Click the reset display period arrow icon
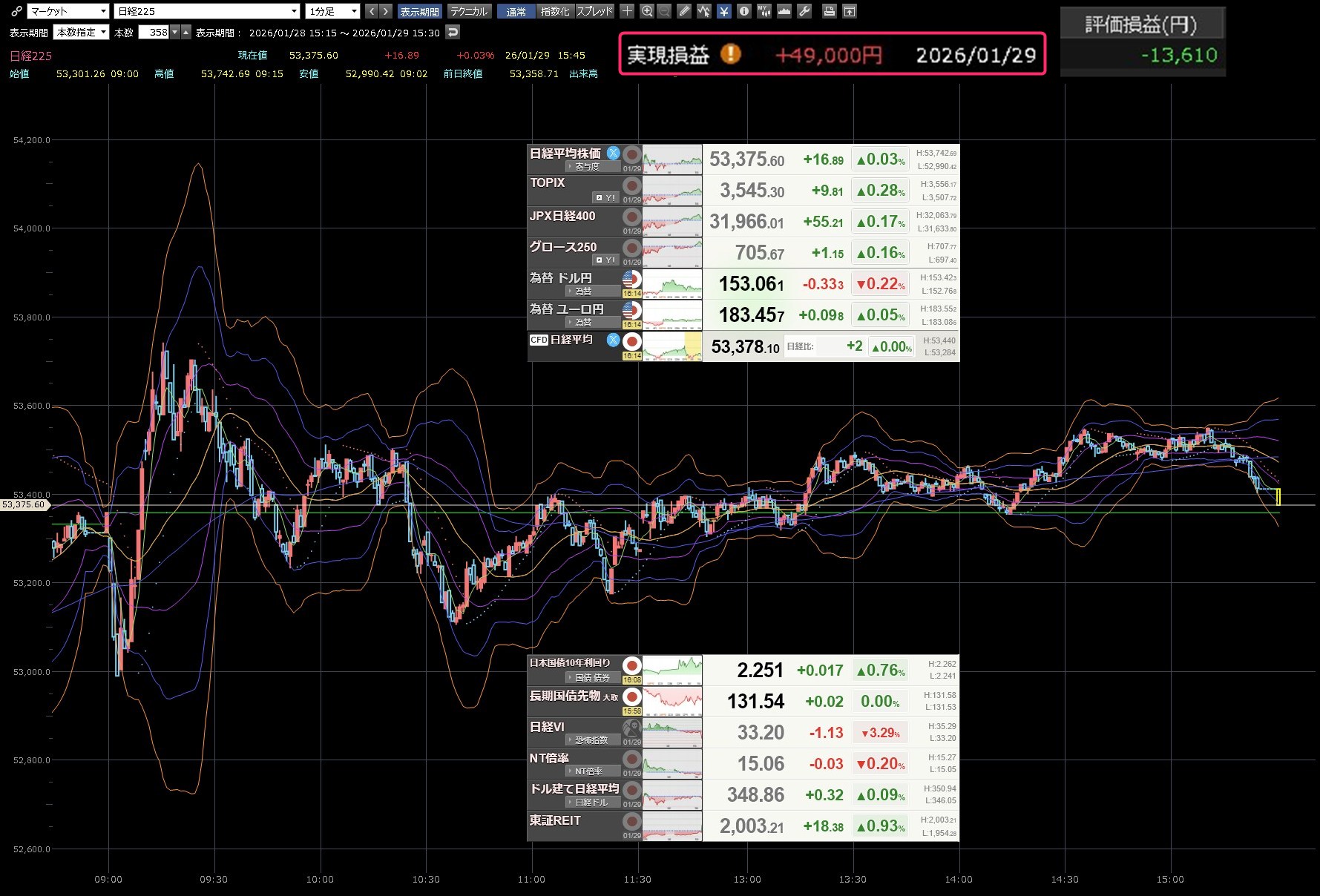The image size is (1320, 896). pos(453,32)
